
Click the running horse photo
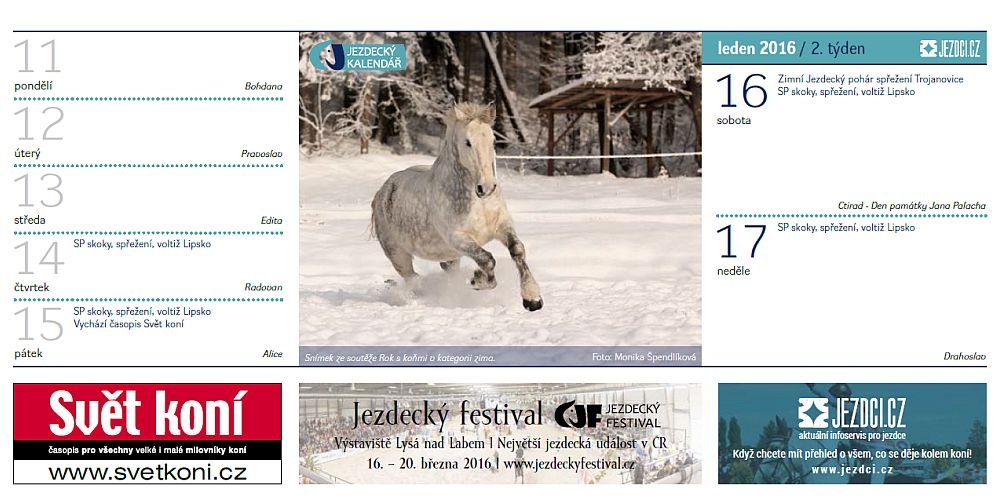click(500, 200)
